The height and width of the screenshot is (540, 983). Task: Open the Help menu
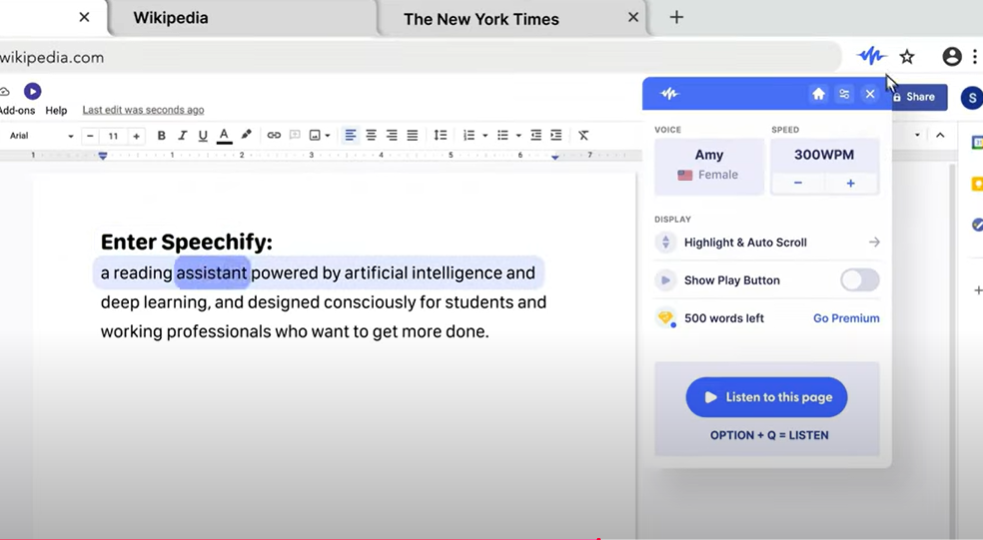(x=56, y=110)
